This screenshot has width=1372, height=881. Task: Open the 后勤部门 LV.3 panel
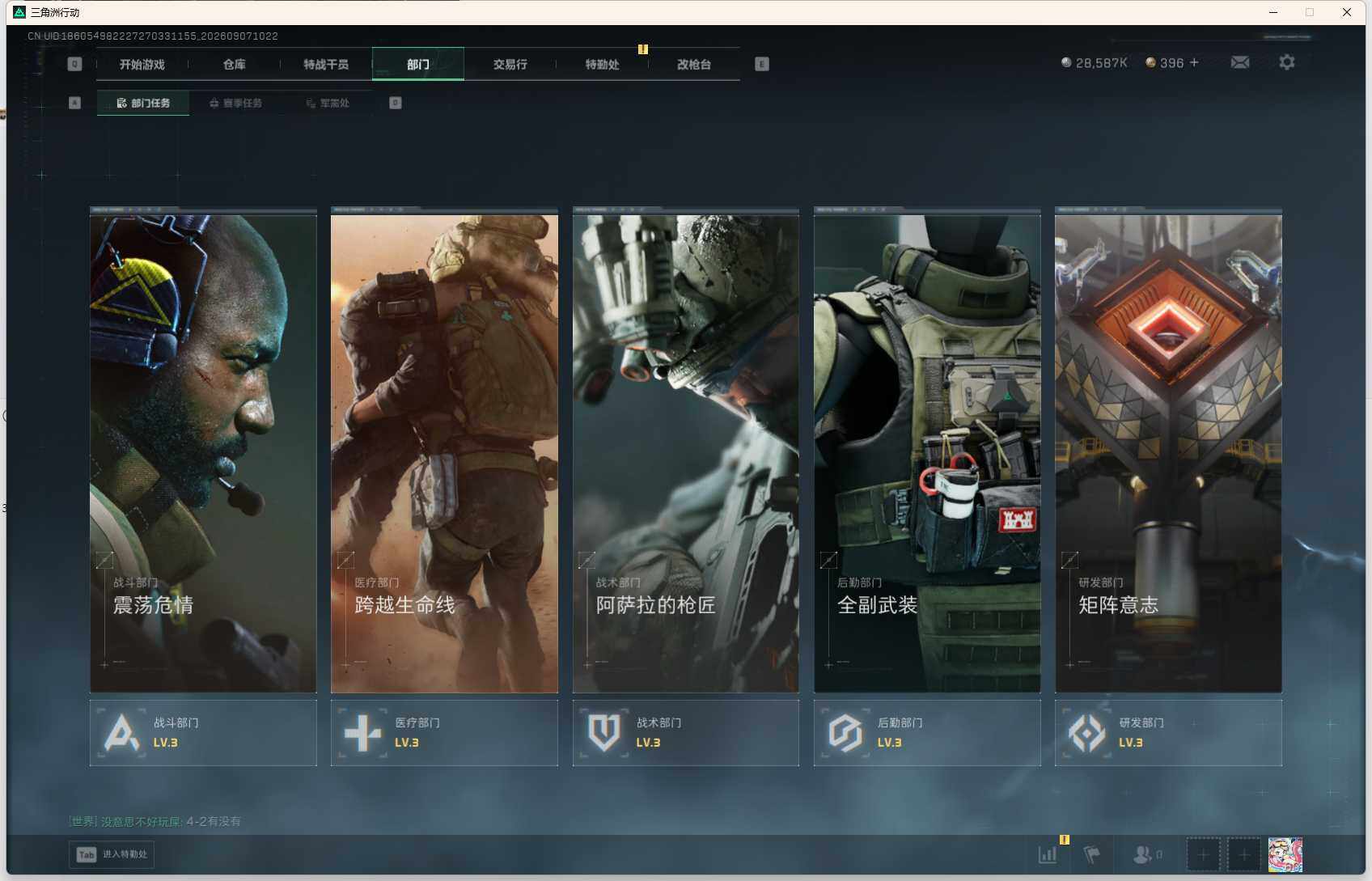[x=927, y=733]
